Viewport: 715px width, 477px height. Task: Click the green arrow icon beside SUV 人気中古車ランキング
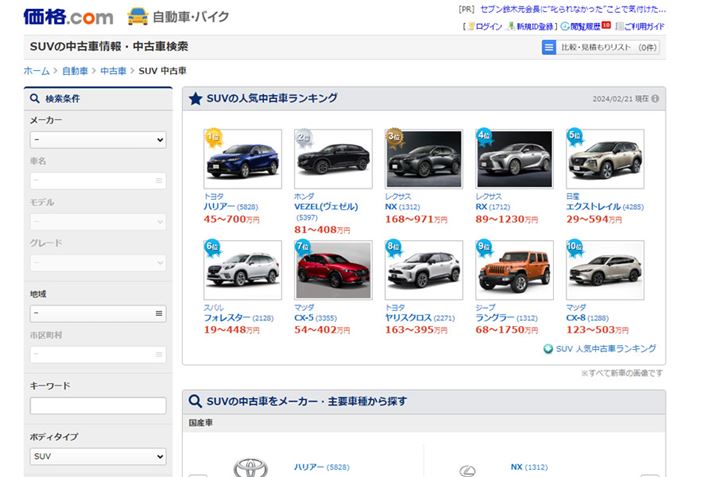point(548,349)
